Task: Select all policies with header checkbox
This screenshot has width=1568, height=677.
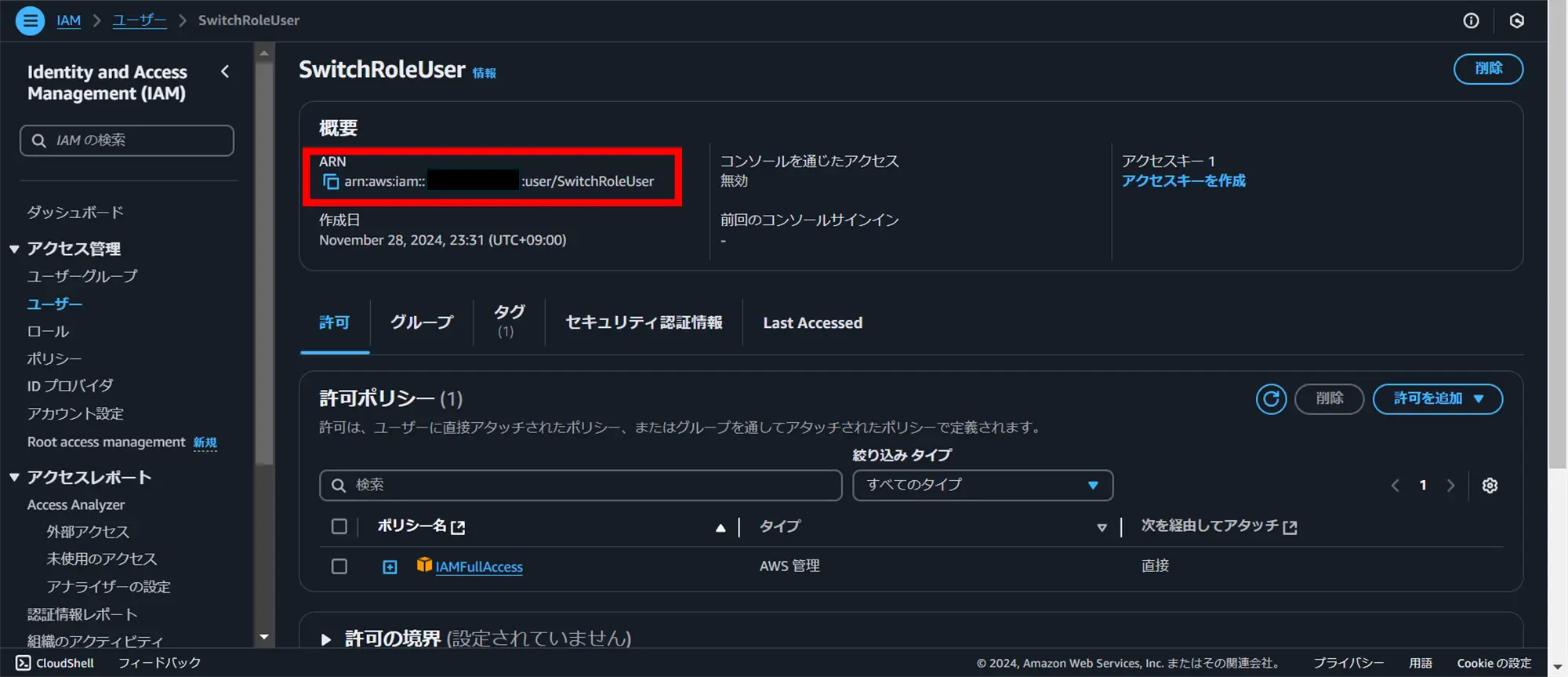Action: click(x=339, y=526)
